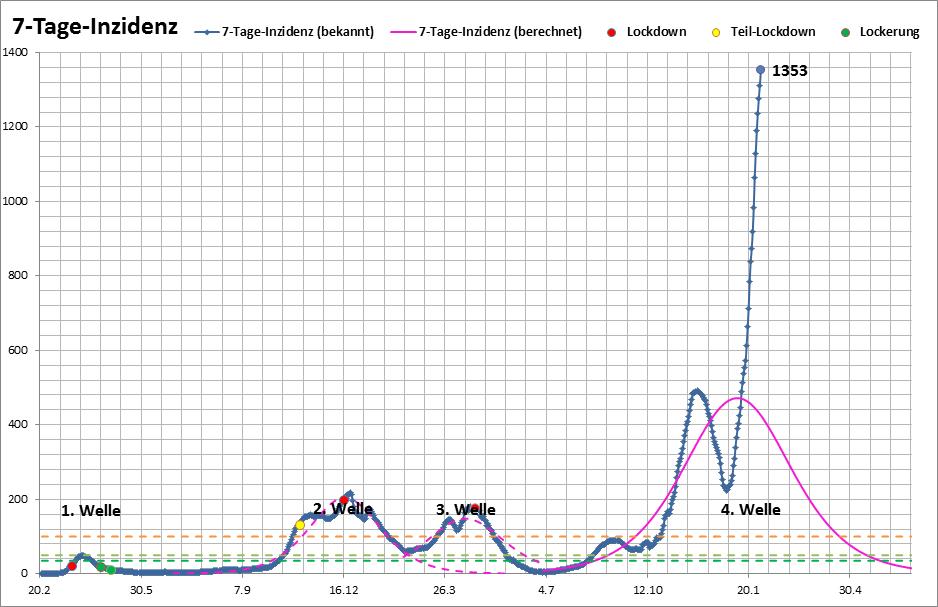Click the data label "1353"
This screenshot has width=938, height=607.
coord(790,71)
